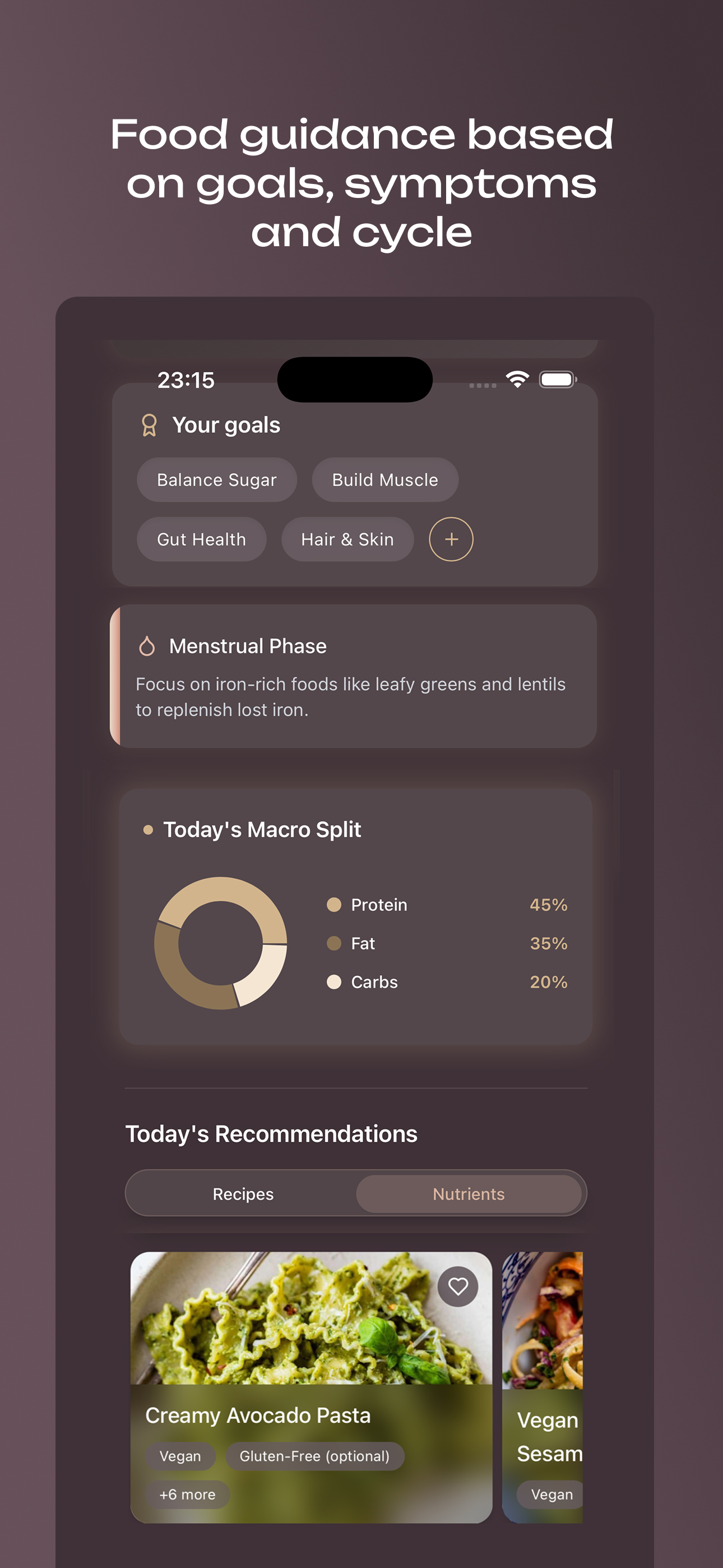Tap the macro split donut chart
This screenshot has height=1568, width=723.
click(220, 943)
